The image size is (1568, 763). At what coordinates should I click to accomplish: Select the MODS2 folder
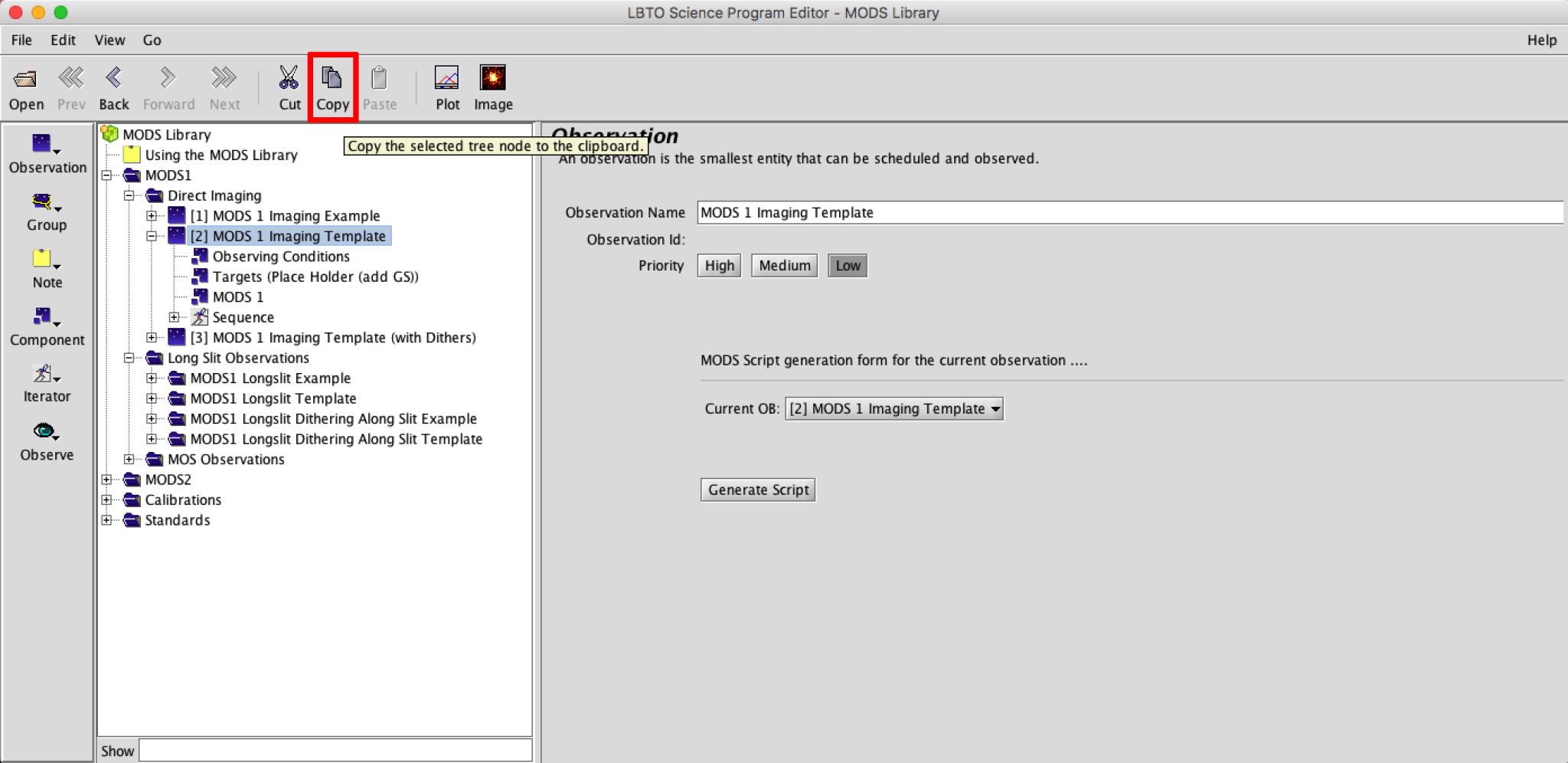(x=168, y=480)
